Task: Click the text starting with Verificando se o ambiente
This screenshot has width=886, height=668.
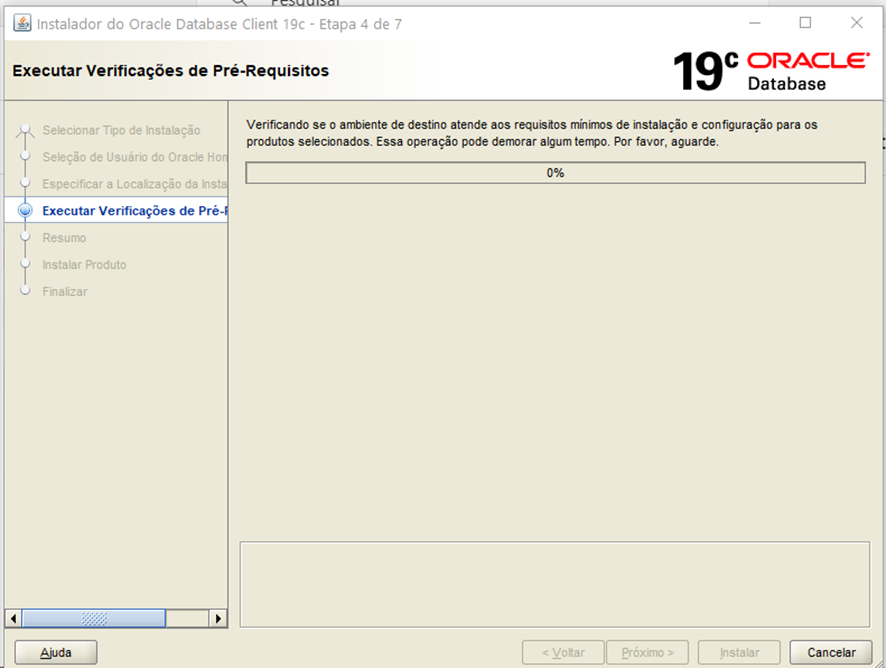Action: click(532, 133)
